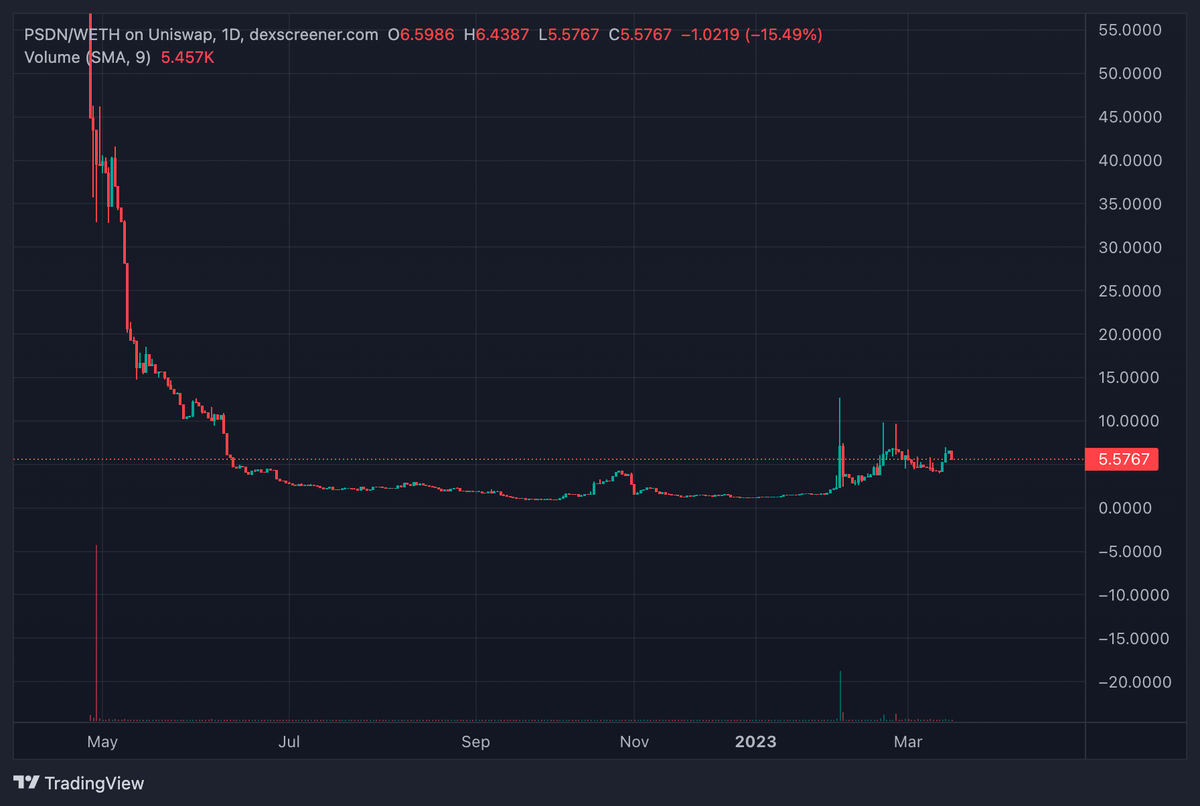This screenshot has width=1200, height=806.
Task: Select the Sep label on time axis
Action: [x=476, y=742]
